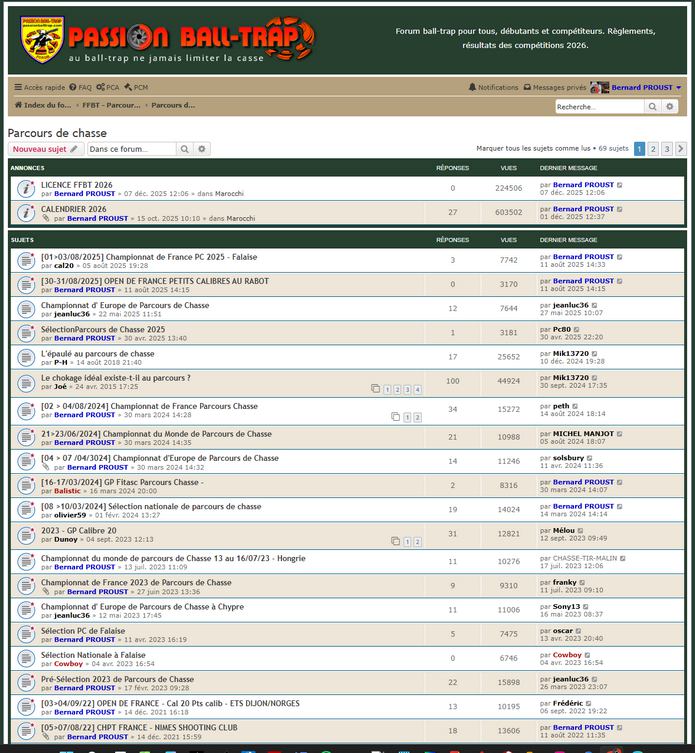Click the search magnifier next to Recherche

(654, 106)
